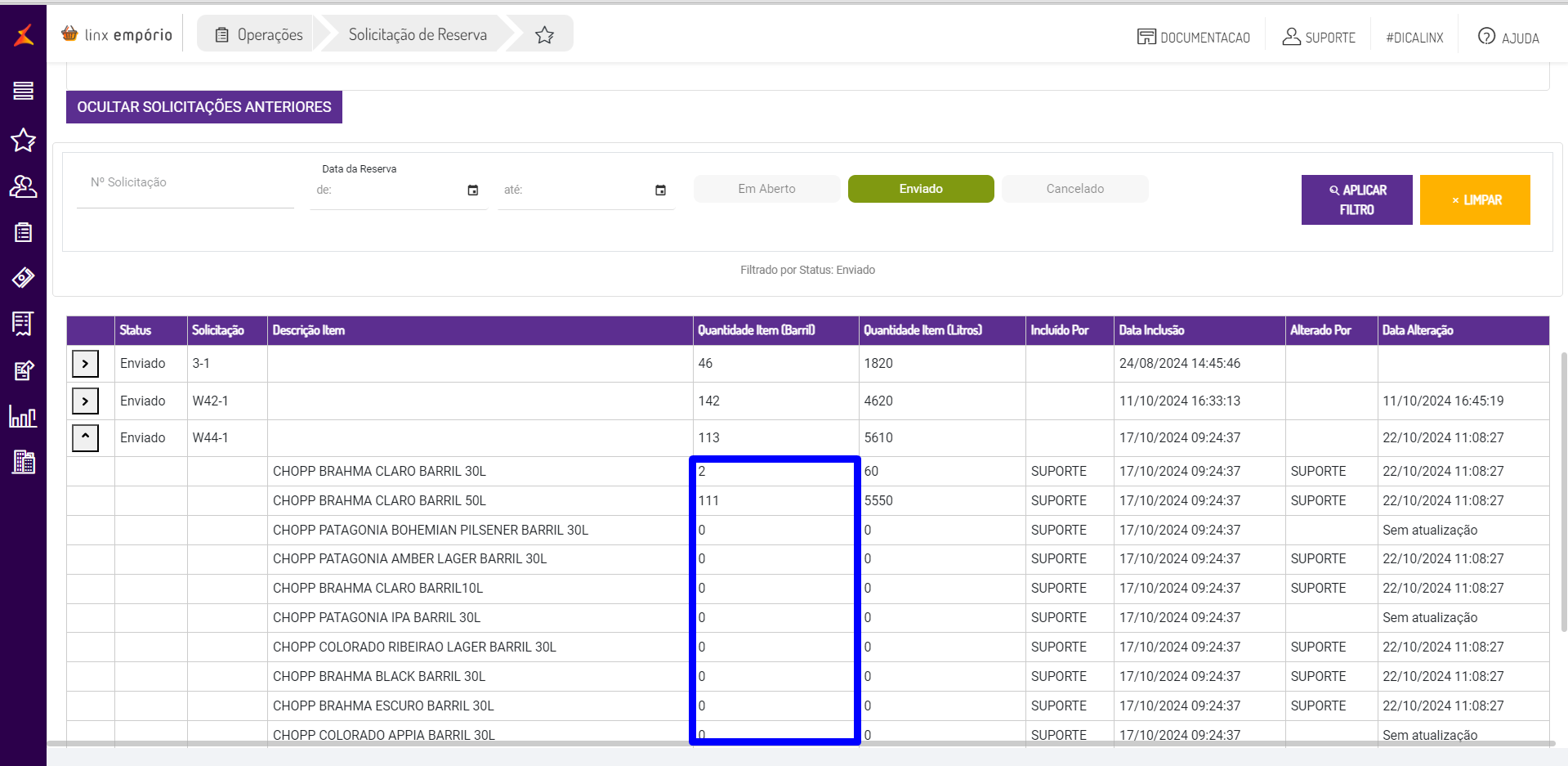This screenshot has width=1568, height=766.
Task: Click the W44-1 request number cell
Action: coord(227,438)
